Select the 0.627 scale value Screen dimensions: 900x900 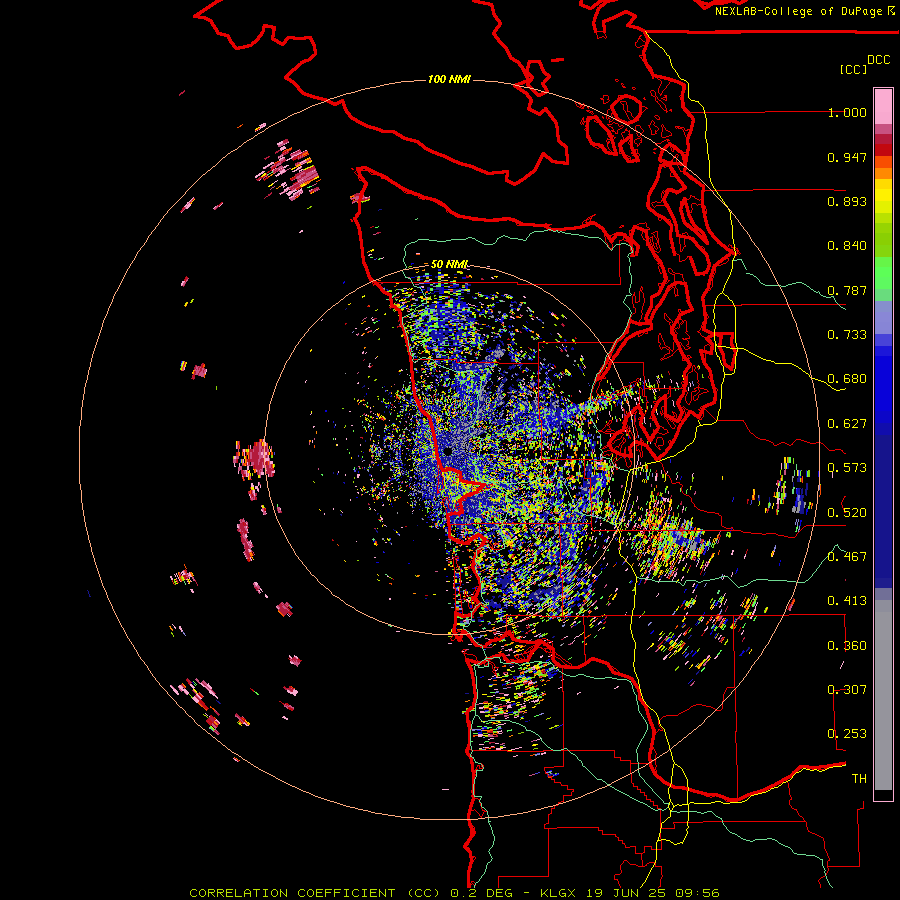[x=847, y=424]
